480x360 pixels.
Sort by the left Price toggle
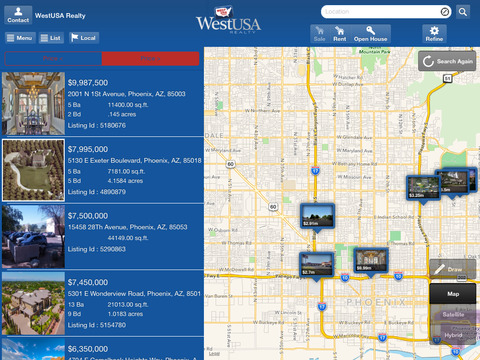53,59
